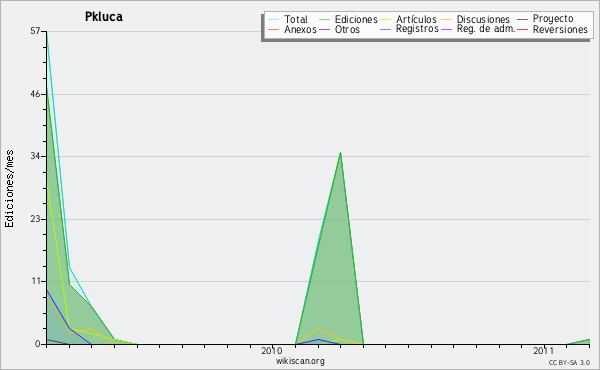Click the y-axis value 57
This screenshot has height=370, width=600.
pos(35,31)
